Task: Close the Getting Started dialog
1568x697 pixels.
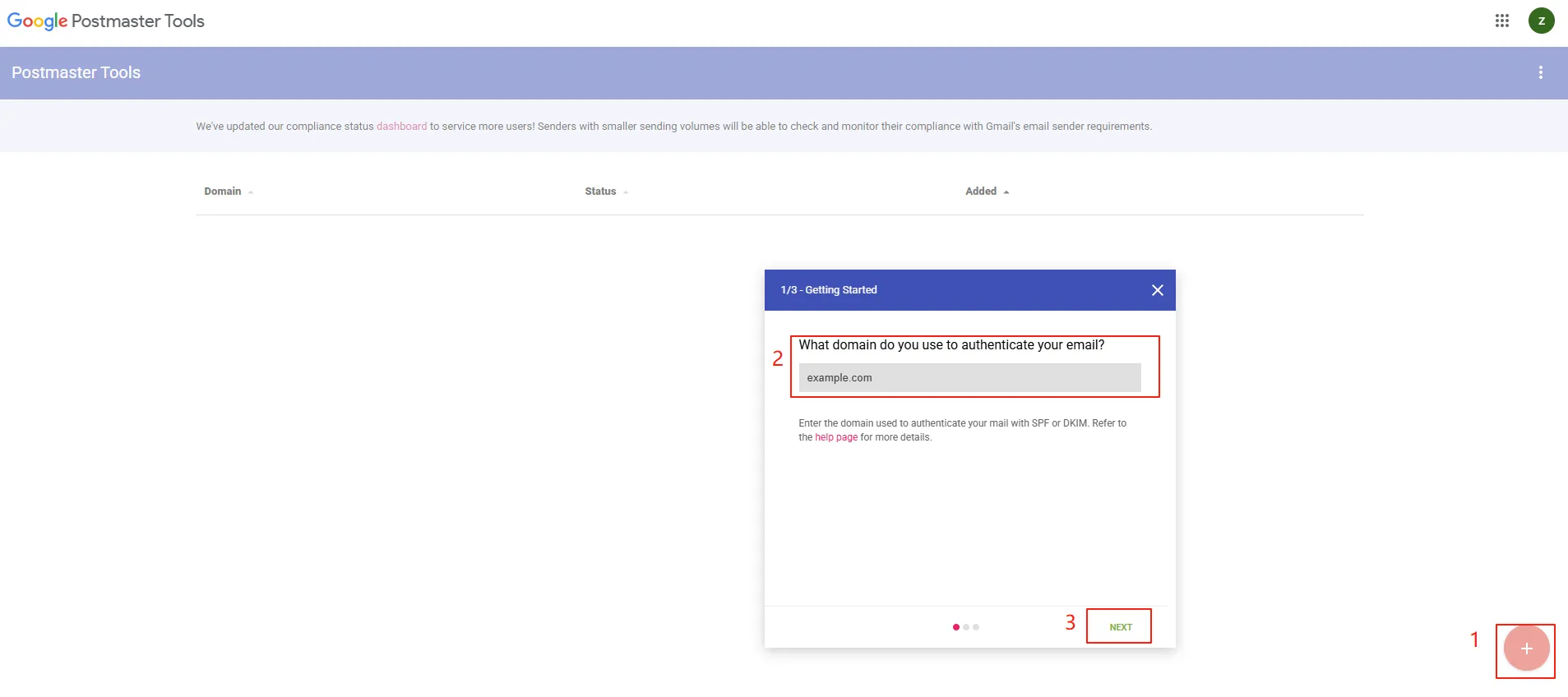Action: [1157, 290]
